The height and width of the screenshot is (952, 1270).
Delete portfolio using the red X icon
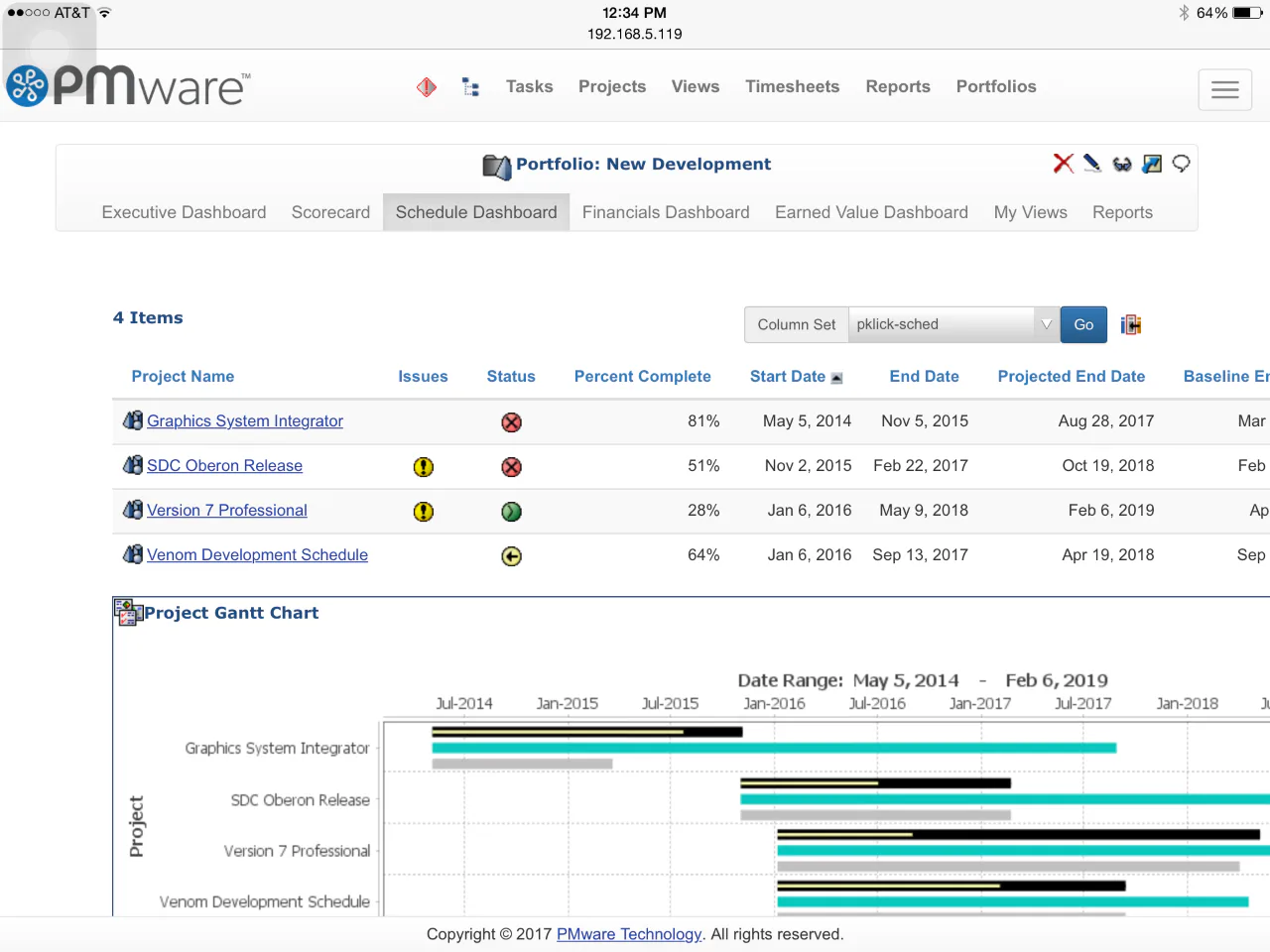coord(1063,164)
